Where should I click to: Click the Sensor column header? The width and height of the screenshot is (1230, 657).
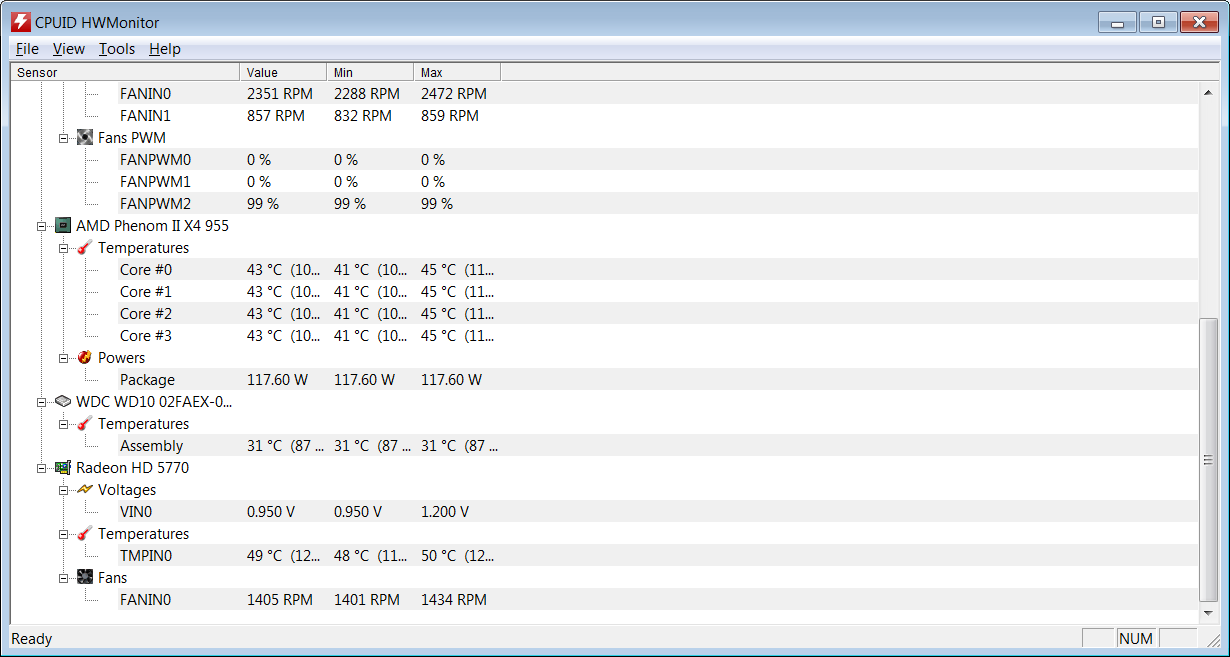125,72
